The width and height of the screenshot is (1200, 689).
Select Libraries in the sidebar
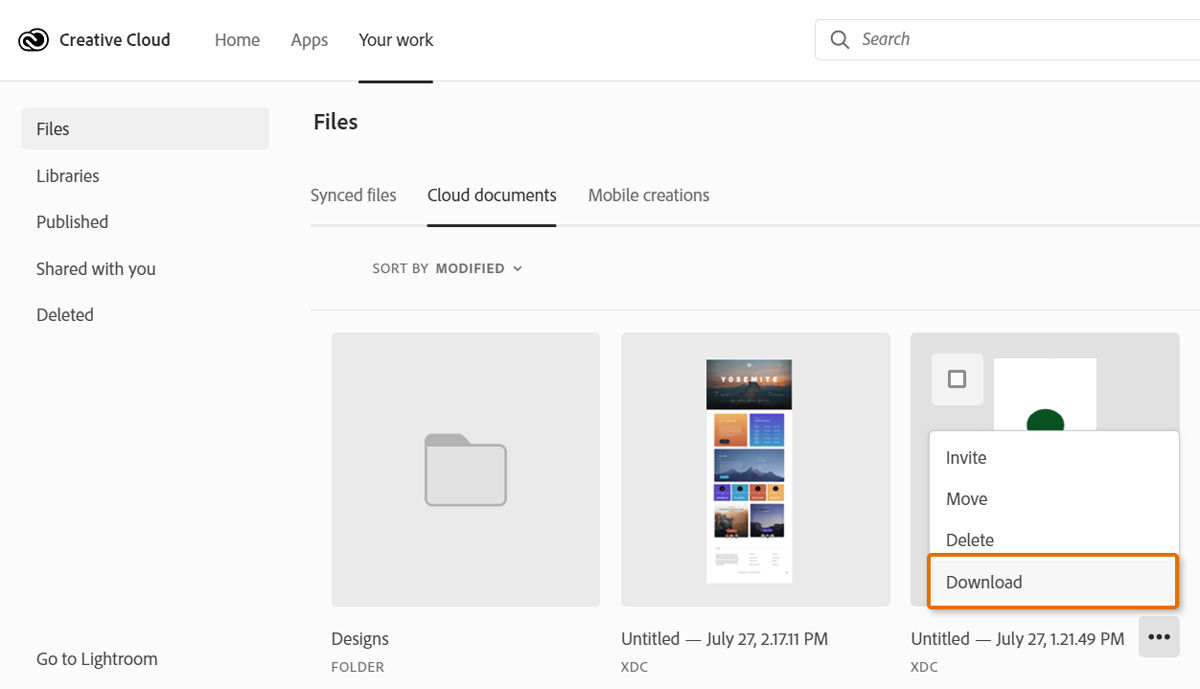[67, 175]
